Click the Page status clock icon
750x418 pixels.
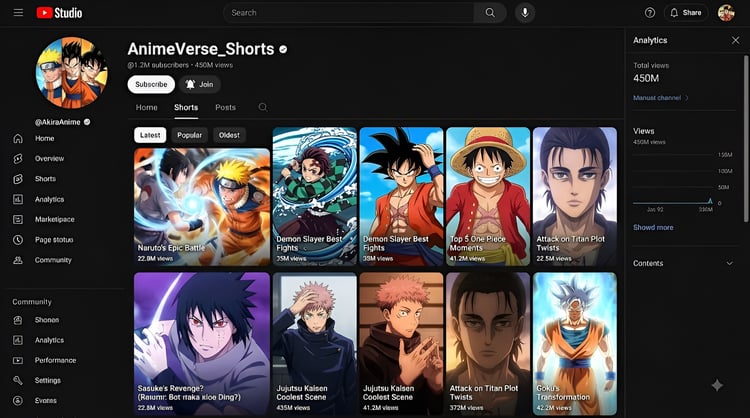coord(18,240)
